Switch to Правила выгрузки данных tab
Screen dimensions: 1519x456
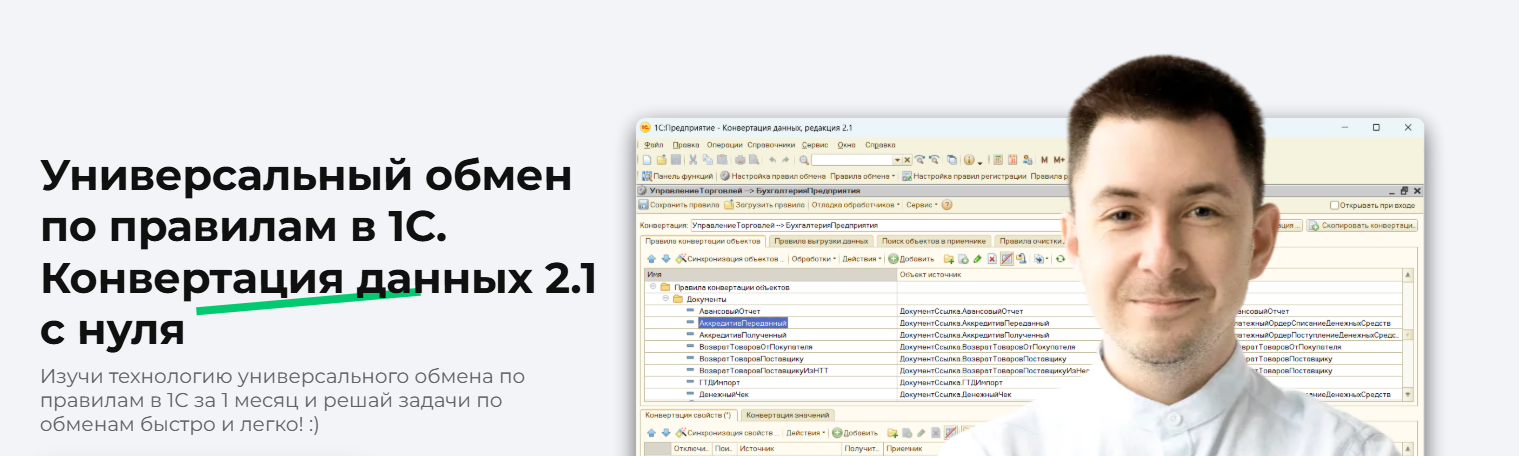pos(821,241)
